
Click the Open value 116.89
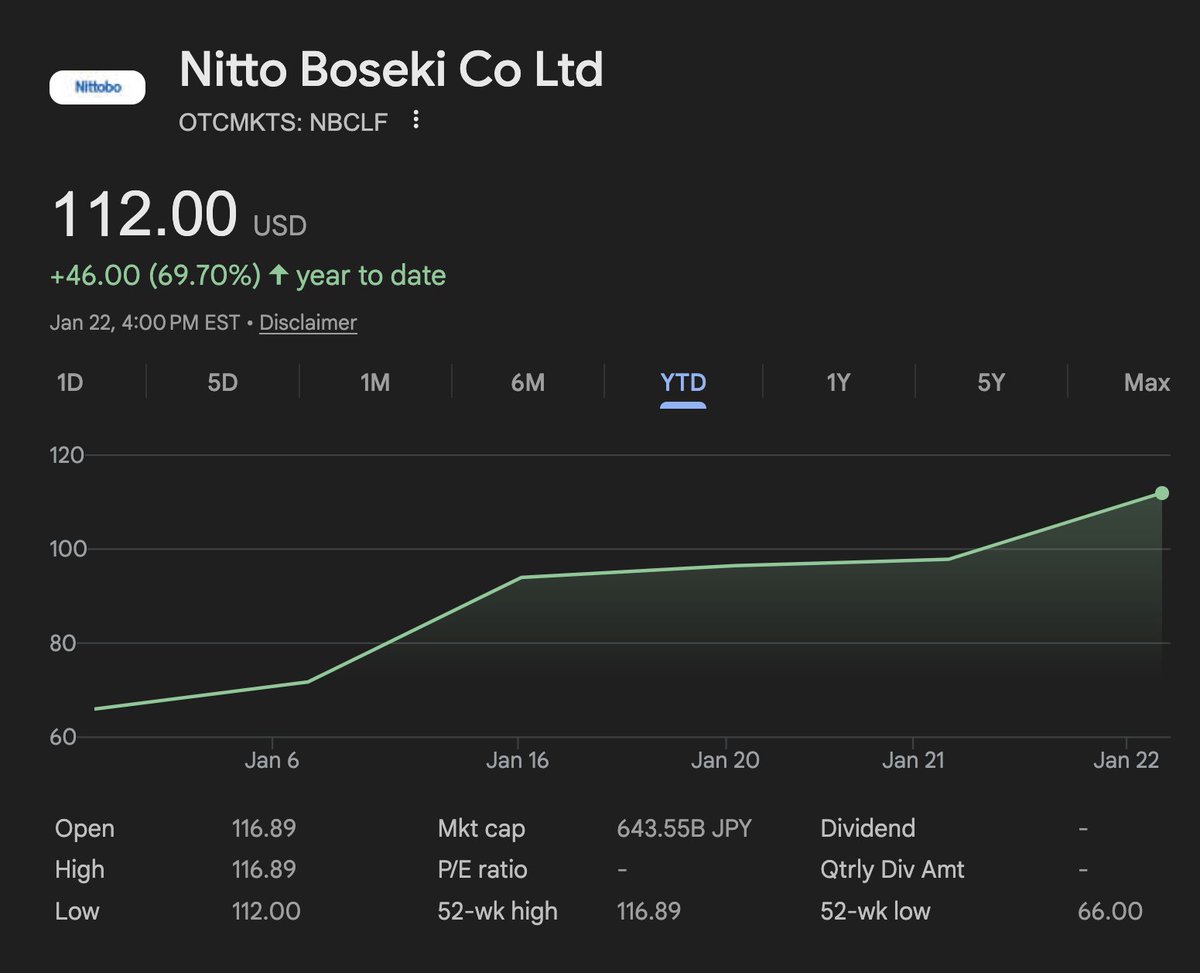tap(264, 829)
